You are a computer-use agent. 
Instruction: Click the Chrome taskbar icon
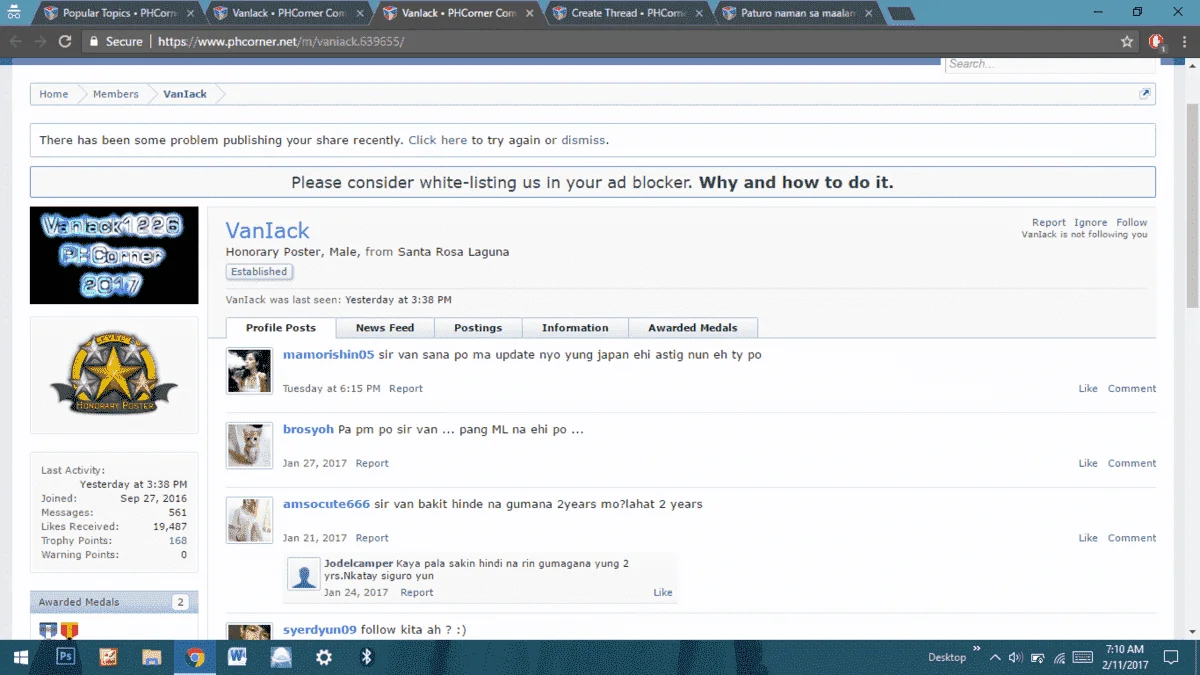point(195,657)
